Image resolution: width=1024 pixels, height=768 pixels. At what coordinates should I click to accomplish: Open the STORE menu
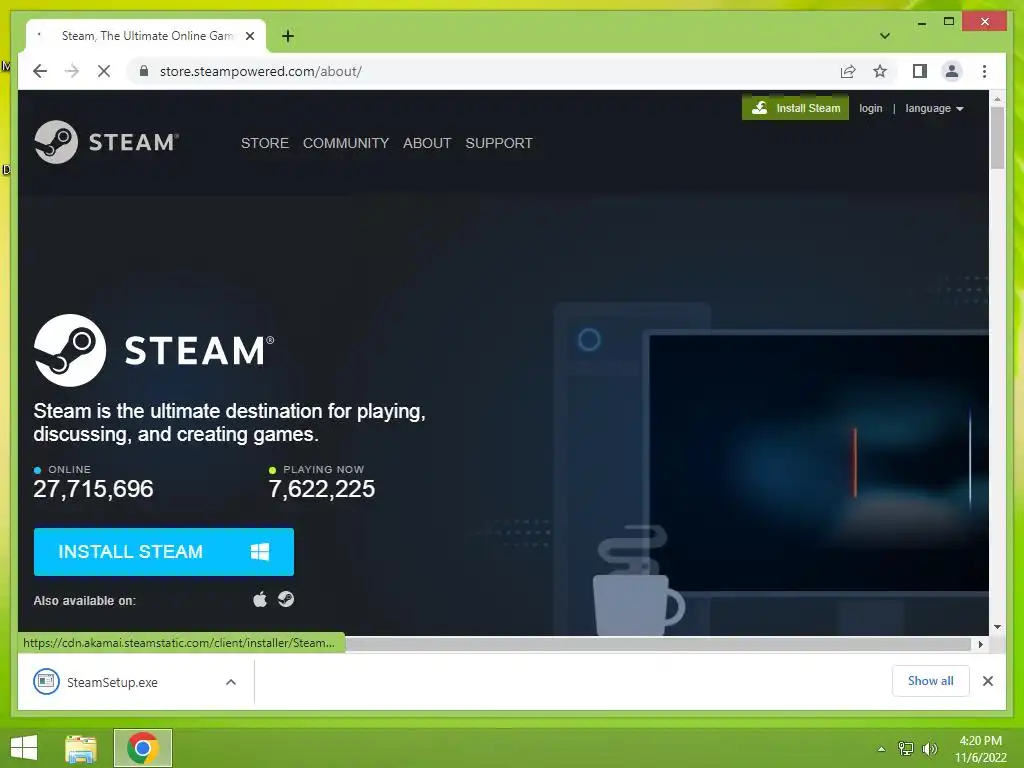(x=264, y=143)
